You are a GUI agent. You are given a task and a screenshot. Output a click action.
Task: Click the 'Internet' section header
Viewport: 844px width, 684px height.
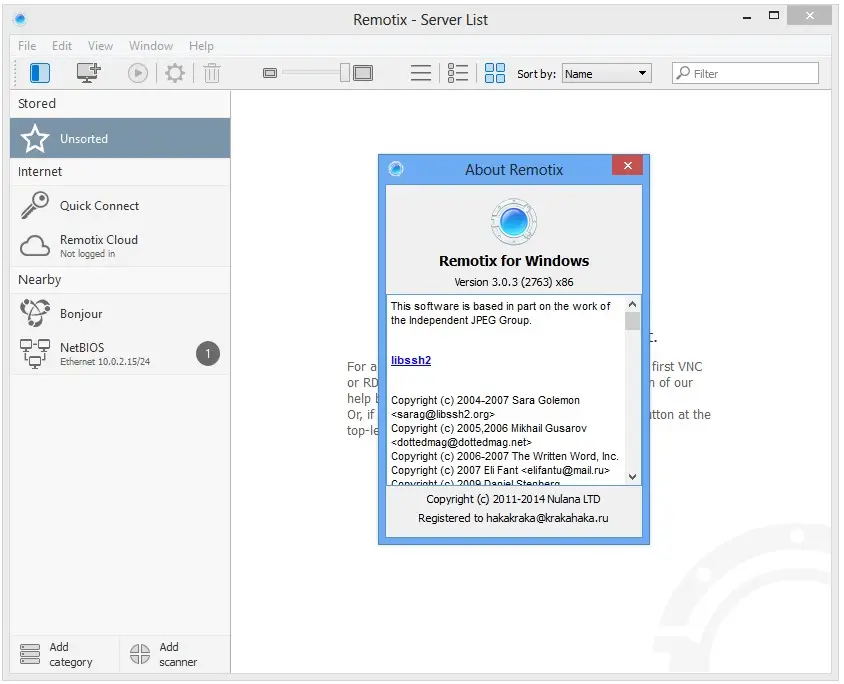pos(40,171)
